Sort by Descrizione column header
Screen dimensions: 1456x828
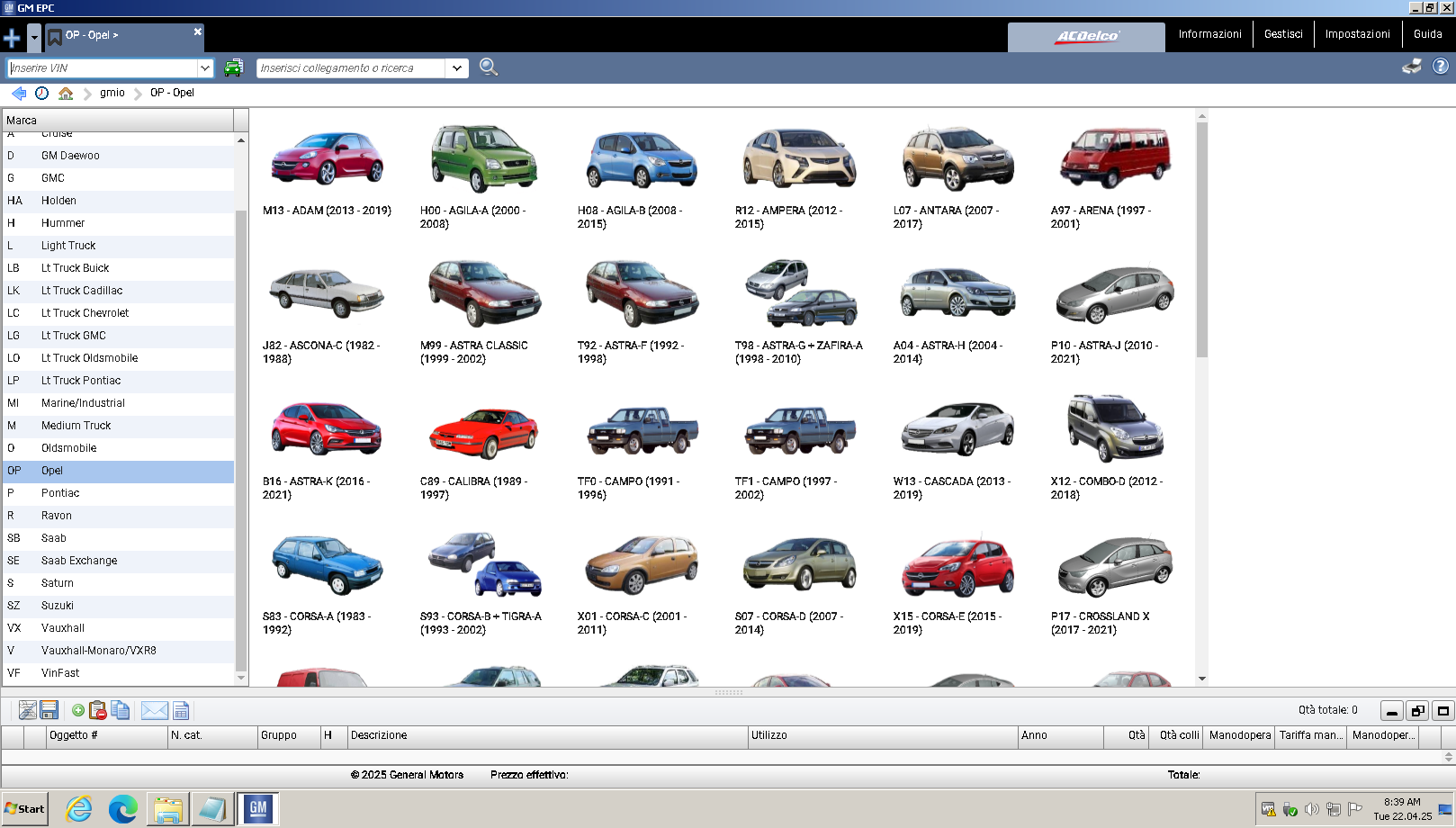pyautogui.click(x=548, y=736)
